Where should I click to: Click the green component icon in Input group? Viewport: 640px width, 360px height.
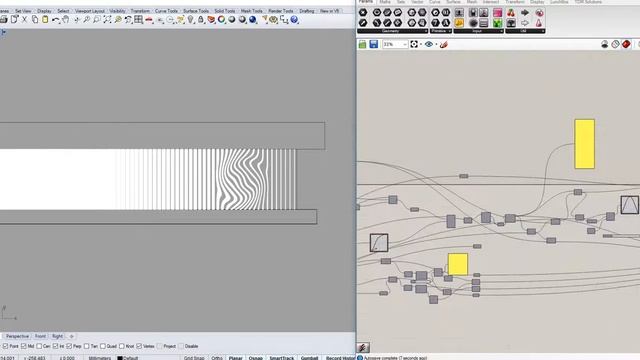497,23
